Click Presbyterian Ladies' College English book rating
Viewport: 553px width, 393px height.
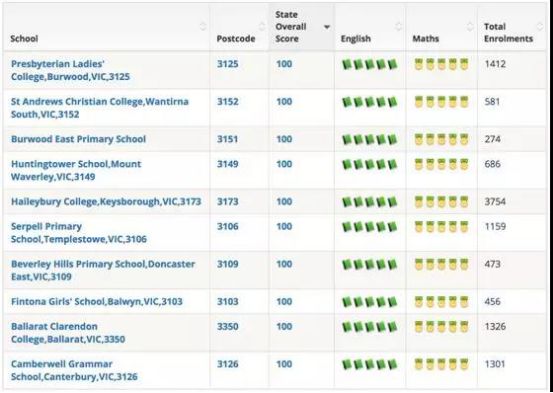(x=370, y=65)
